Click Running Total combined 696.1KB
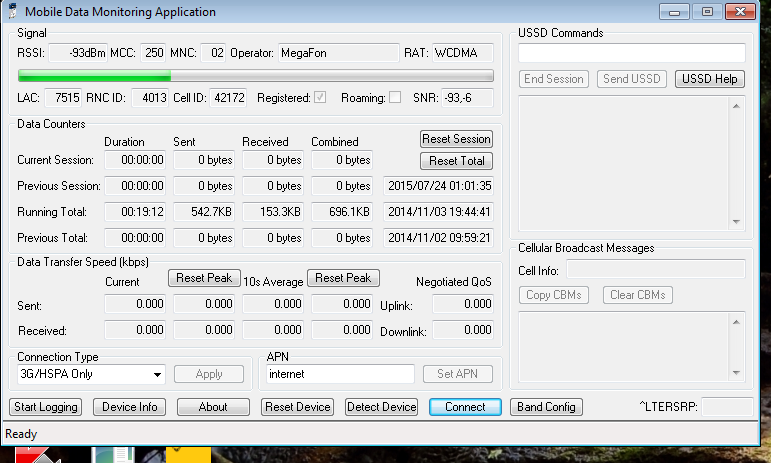771x463 pixels. click(x=342, y=212)
